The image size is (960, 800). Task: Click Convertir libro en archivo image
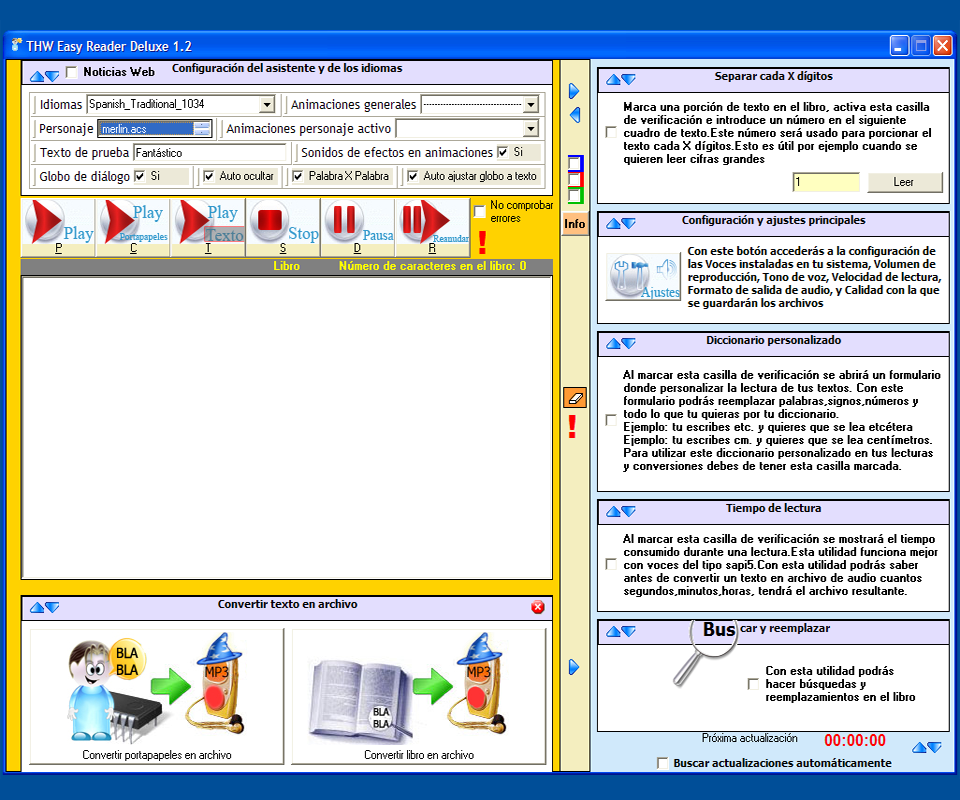click(x=419, y=696)
